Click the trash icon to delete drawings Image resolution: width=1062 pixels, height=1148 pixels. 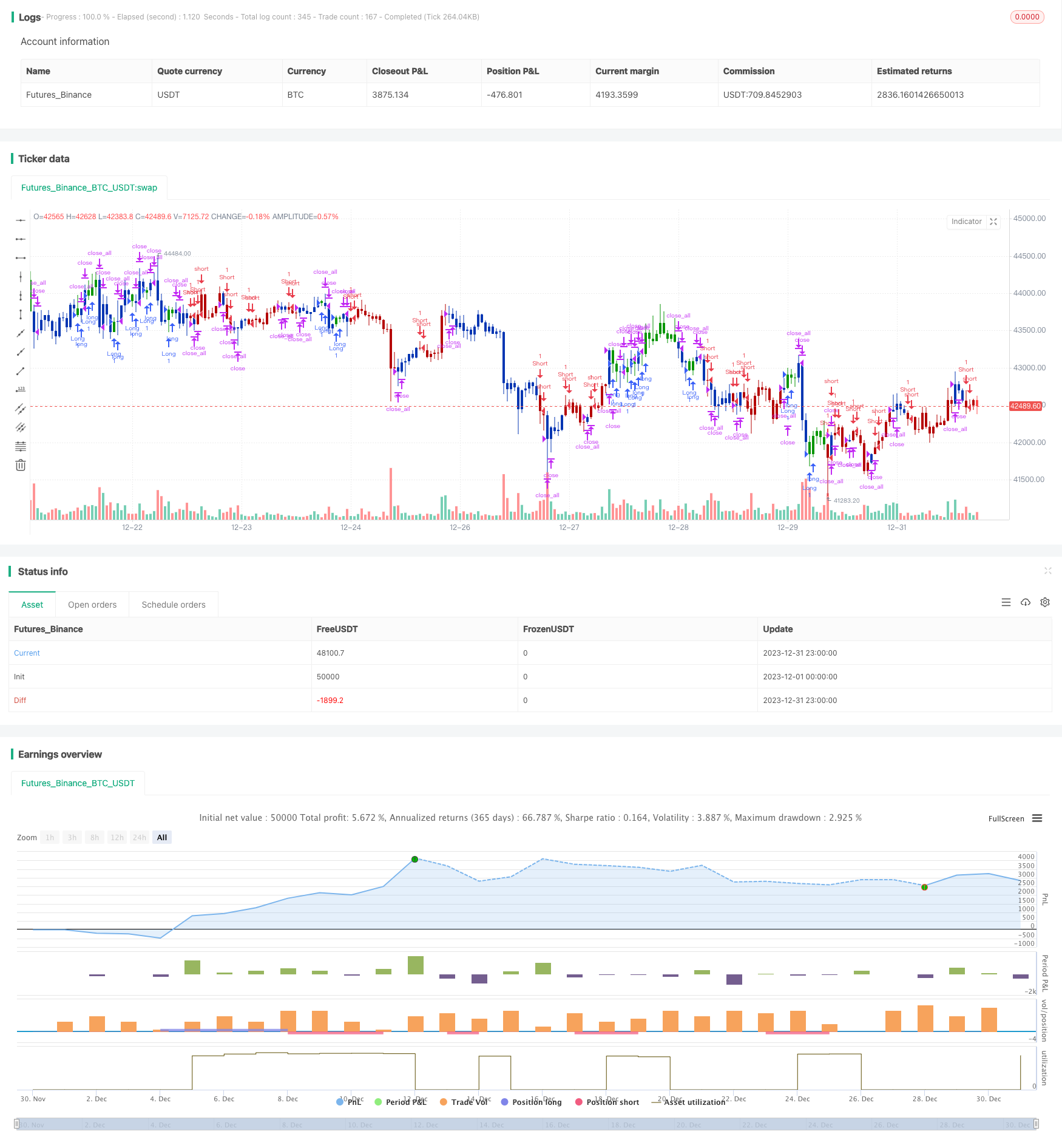[21, 465]
